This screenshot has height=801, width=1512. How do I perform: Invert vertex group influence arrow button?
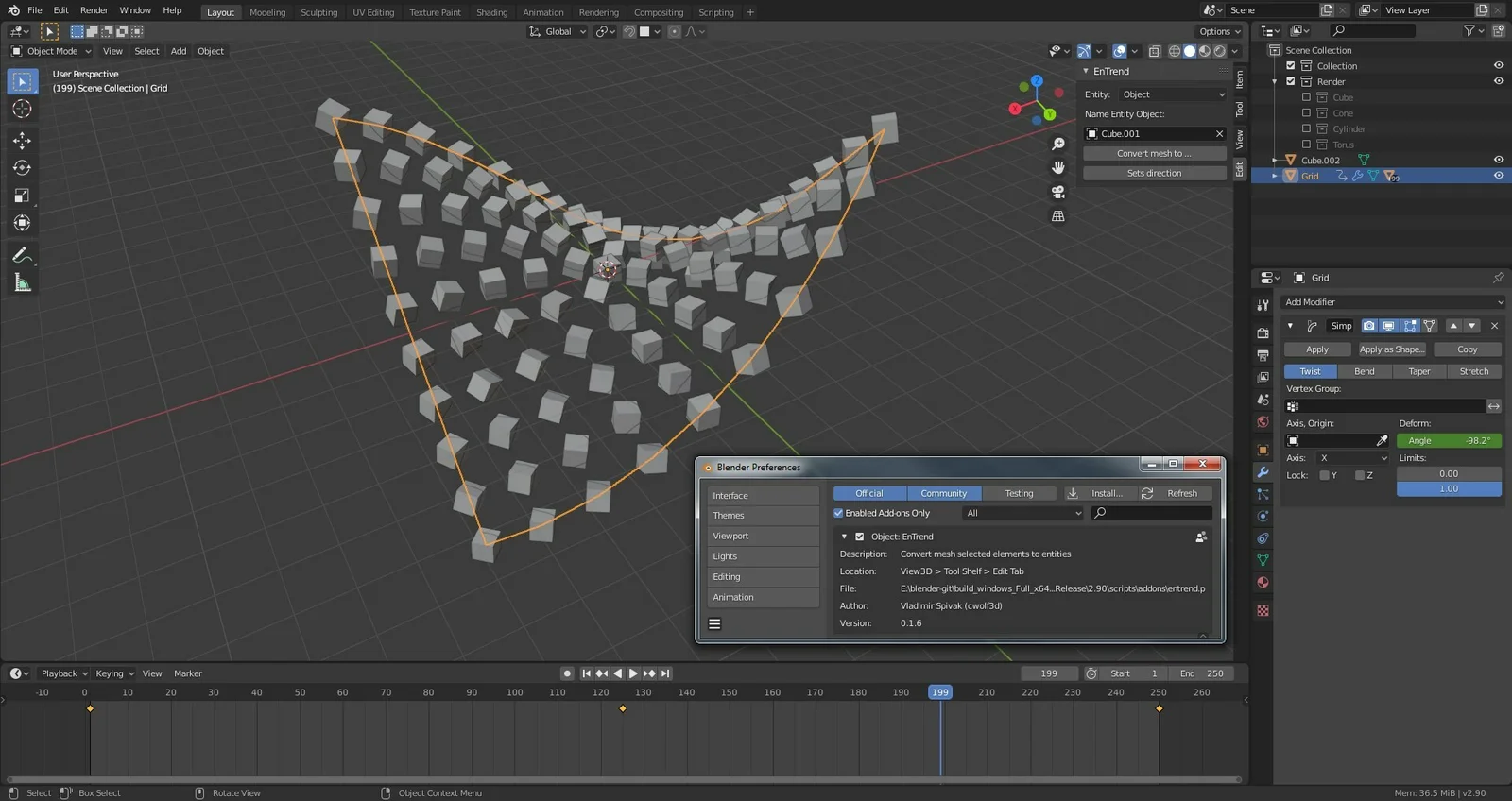pos(1494,406)
